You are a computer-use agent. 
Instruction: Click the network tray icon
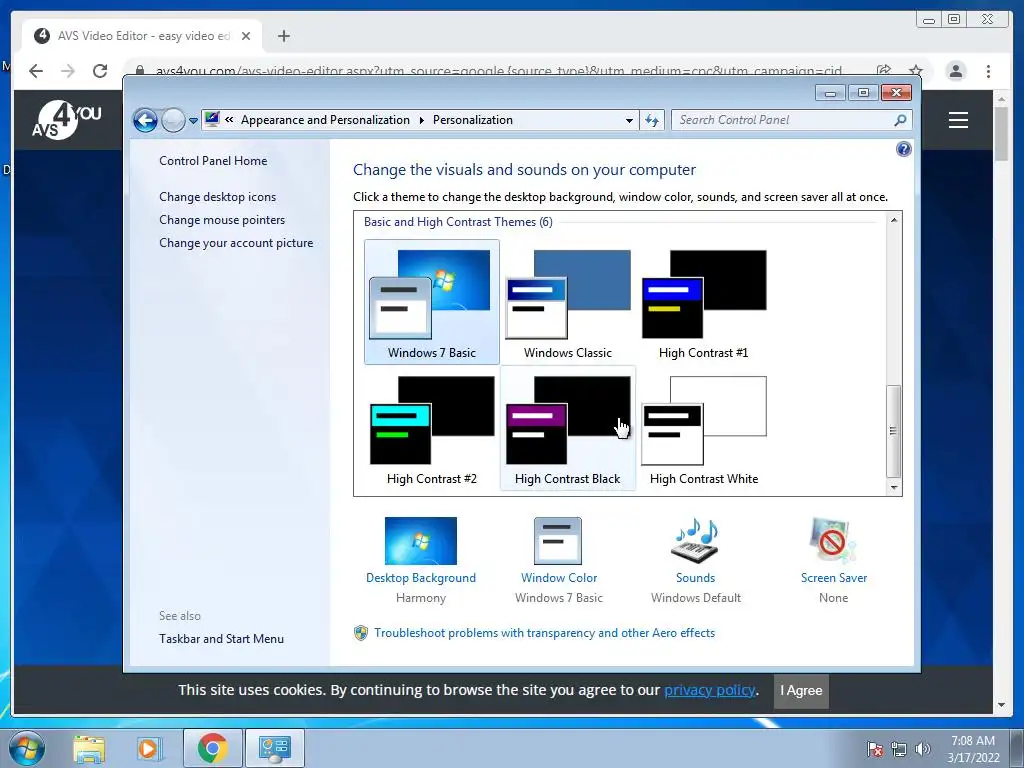pyautogui.click(x=899, y=749)
